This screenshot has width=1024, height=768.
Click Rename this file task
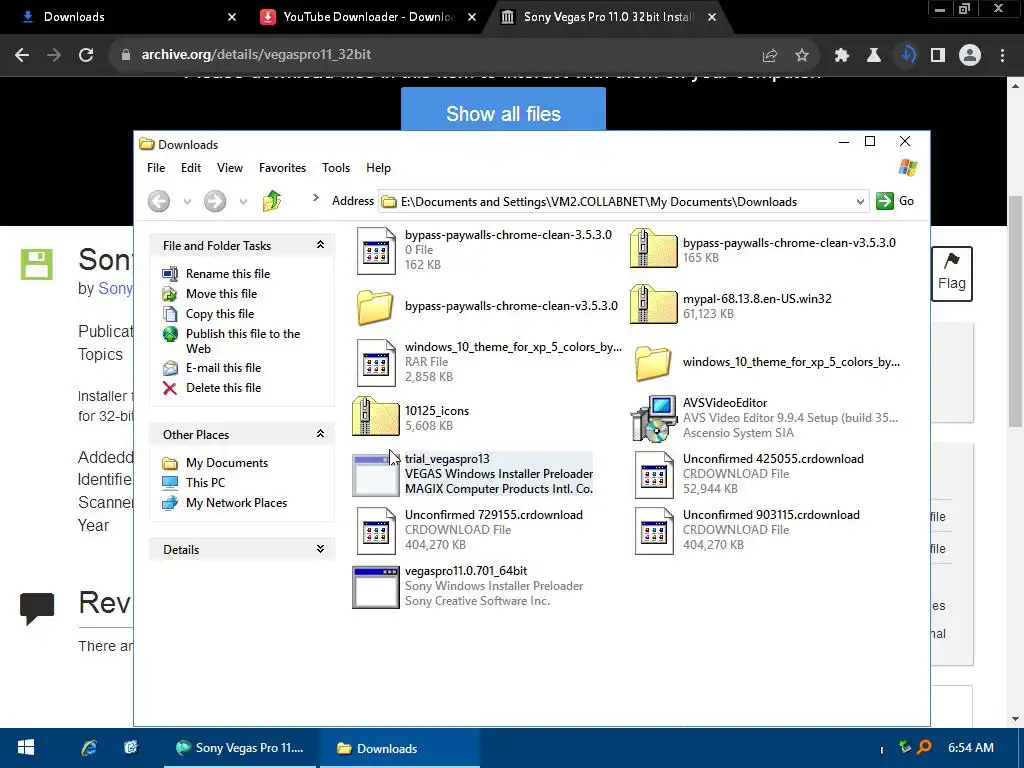(x=228, y=274)
